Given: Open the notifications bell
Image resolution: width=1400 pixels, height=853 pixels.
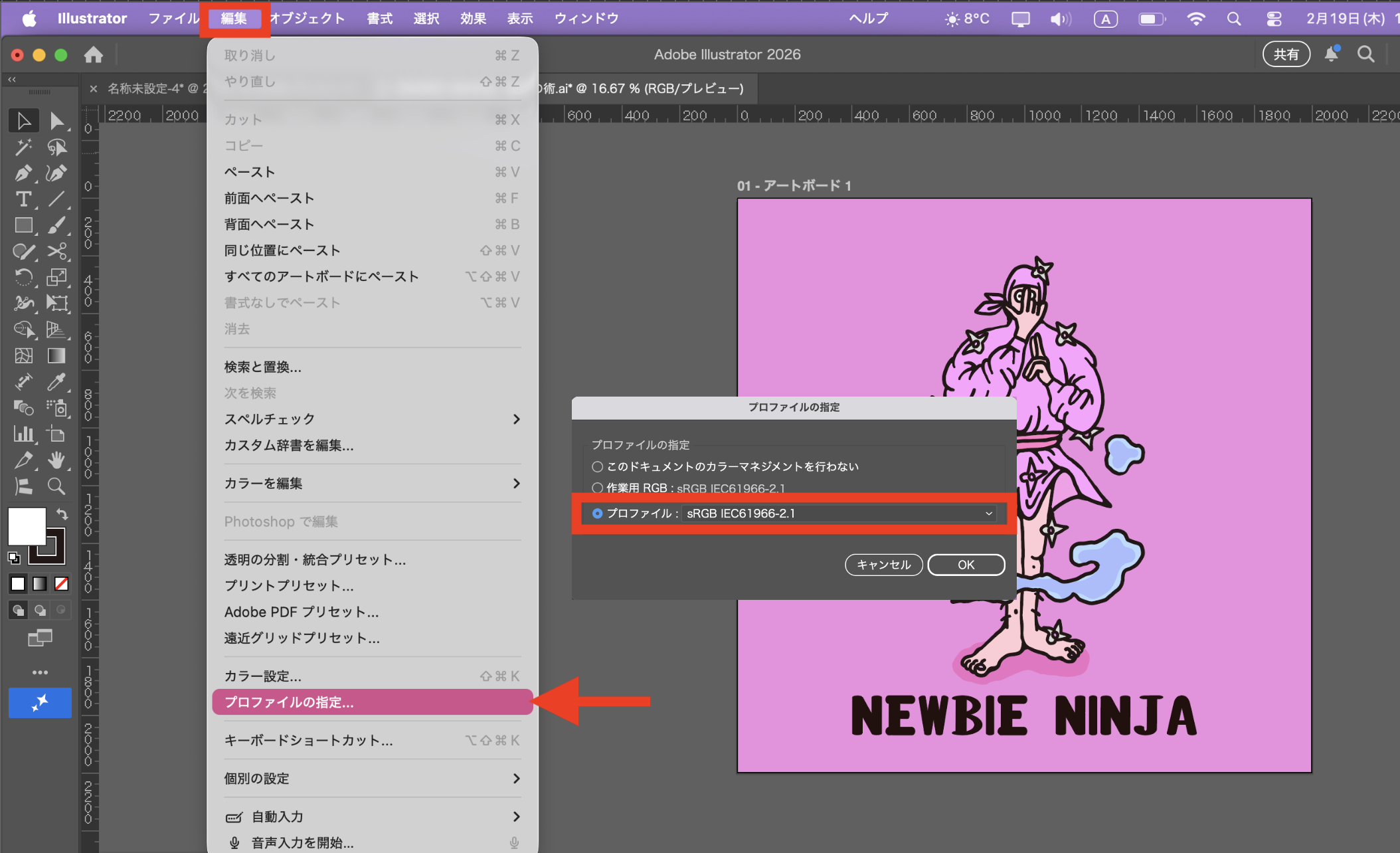Looking at the screenshot, I should [1331, 54].
